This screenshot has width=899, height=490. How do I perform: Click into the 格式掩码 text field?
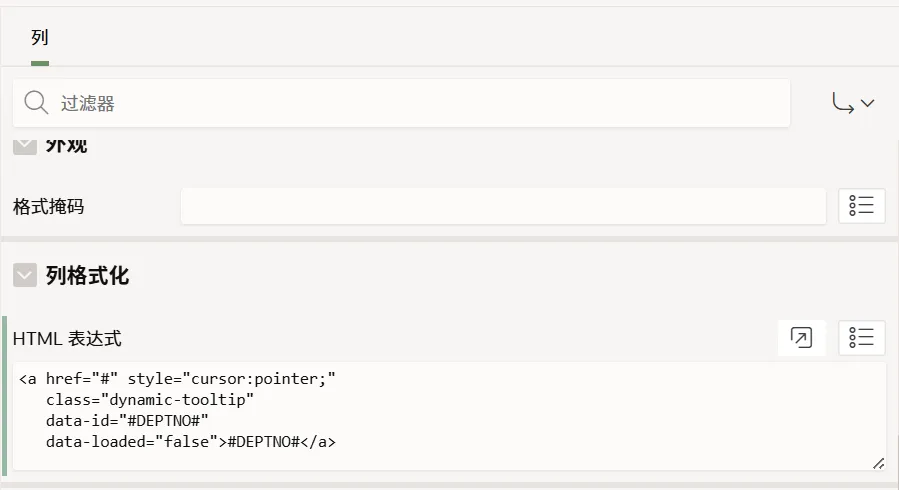tap(503, 206)
